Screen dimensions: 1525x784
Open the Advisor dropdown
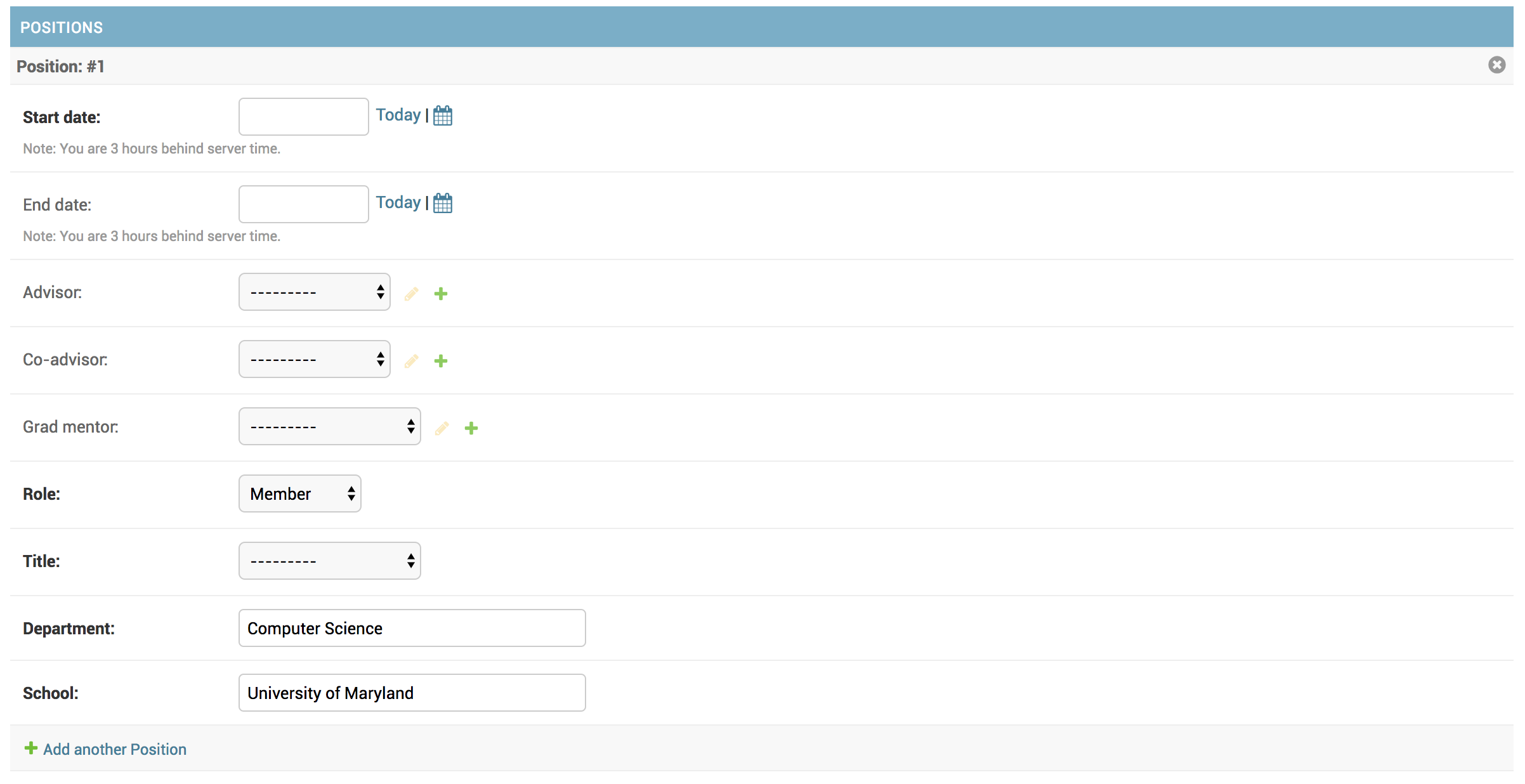coord(314,292)
